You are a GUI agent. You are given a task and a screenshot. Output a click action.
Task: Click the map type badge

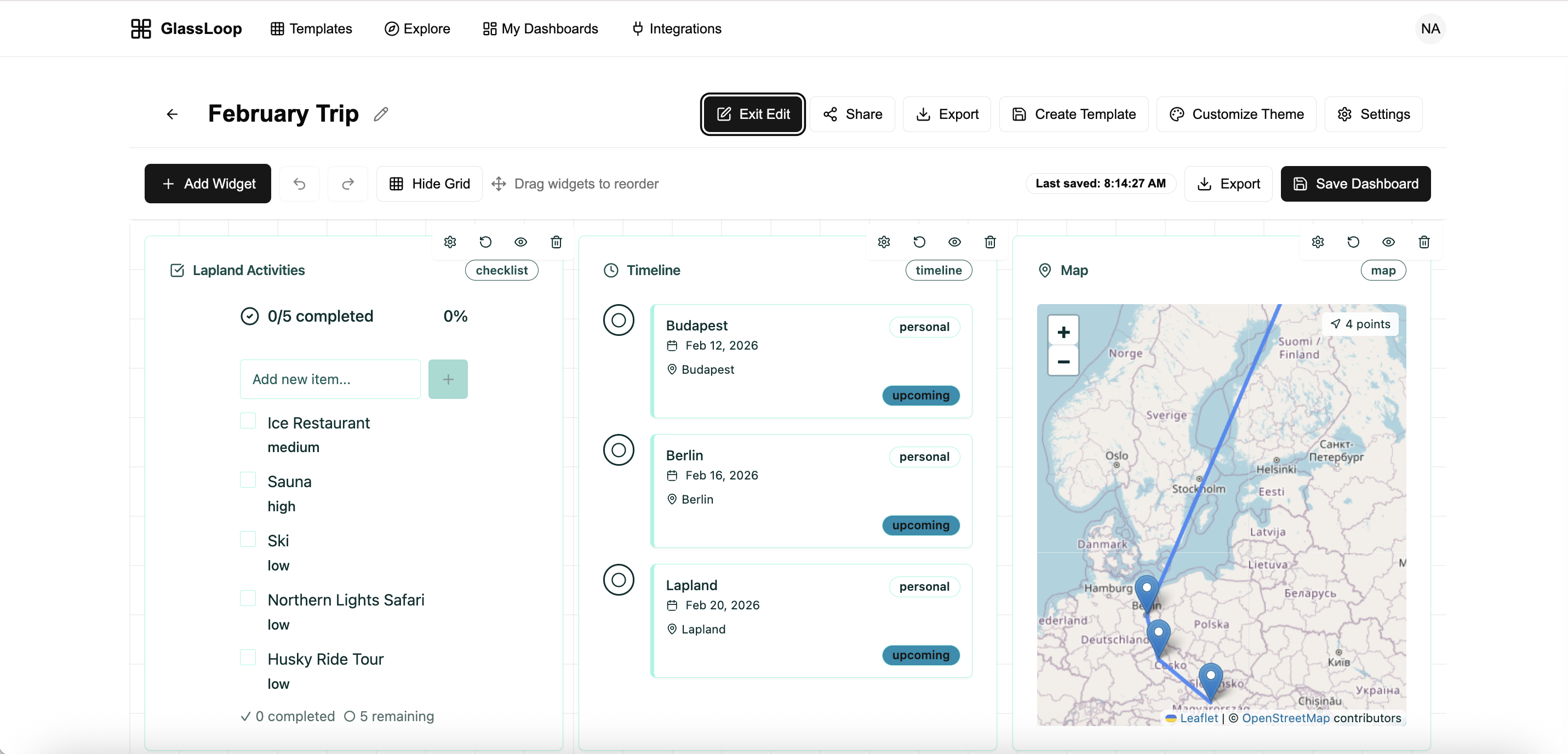pyautogui.click(x=1383, y=270)
